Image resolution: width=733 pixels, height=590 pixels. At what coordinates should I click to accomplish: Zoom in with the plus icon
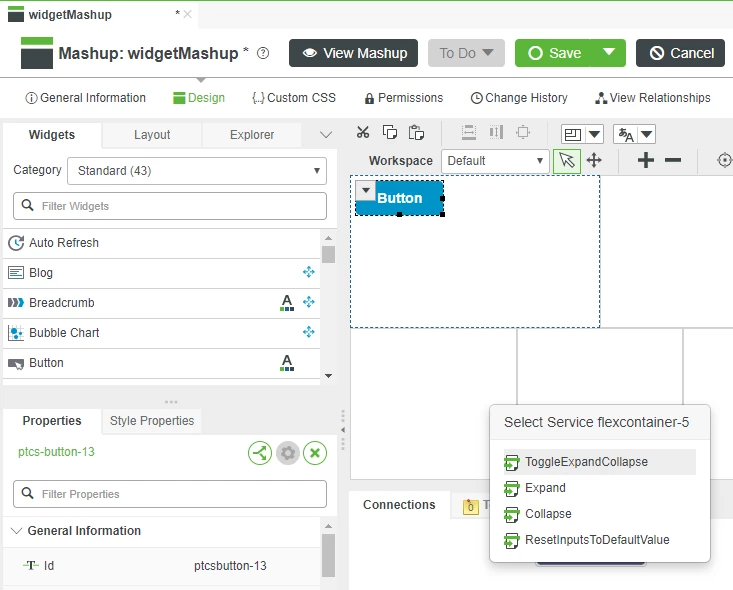pyautogui.click(x=646, y=160)
